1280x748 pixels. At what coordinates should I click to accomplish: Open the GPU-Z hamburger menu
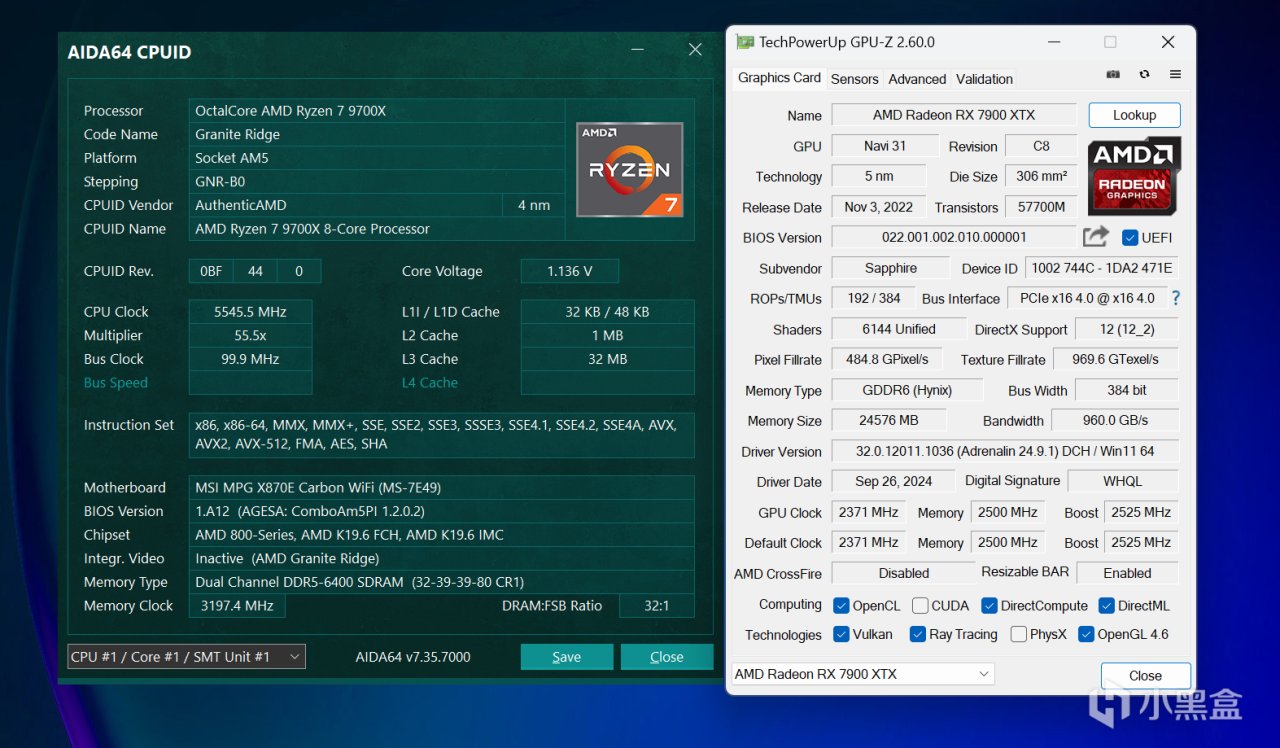[x=1175, y=75]
